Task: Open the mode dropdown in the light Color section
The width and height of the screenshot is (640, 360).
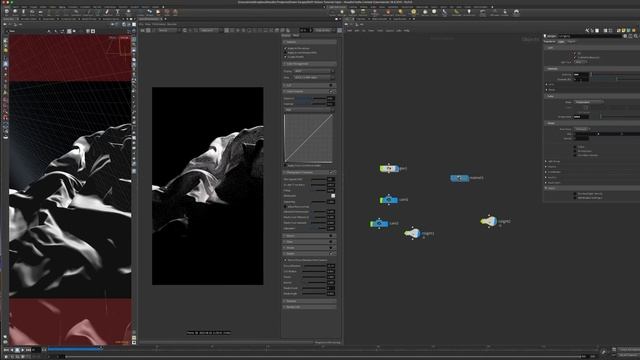Action: tap(589, 102)
